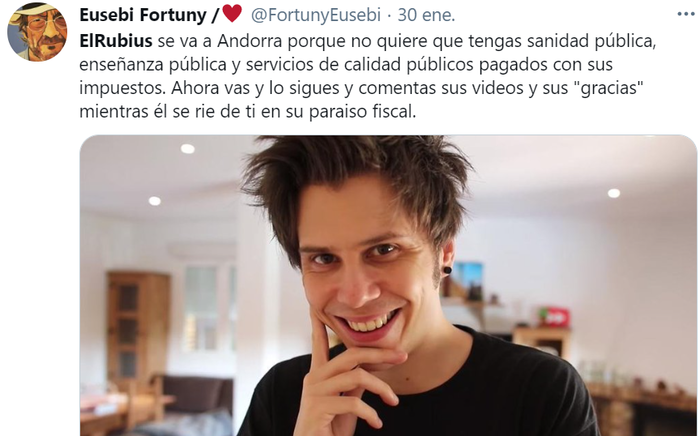Open Eusebi Fortuny display name profile link
The image size is (700, 436).
pyautogui.click(x=143, y=15)
